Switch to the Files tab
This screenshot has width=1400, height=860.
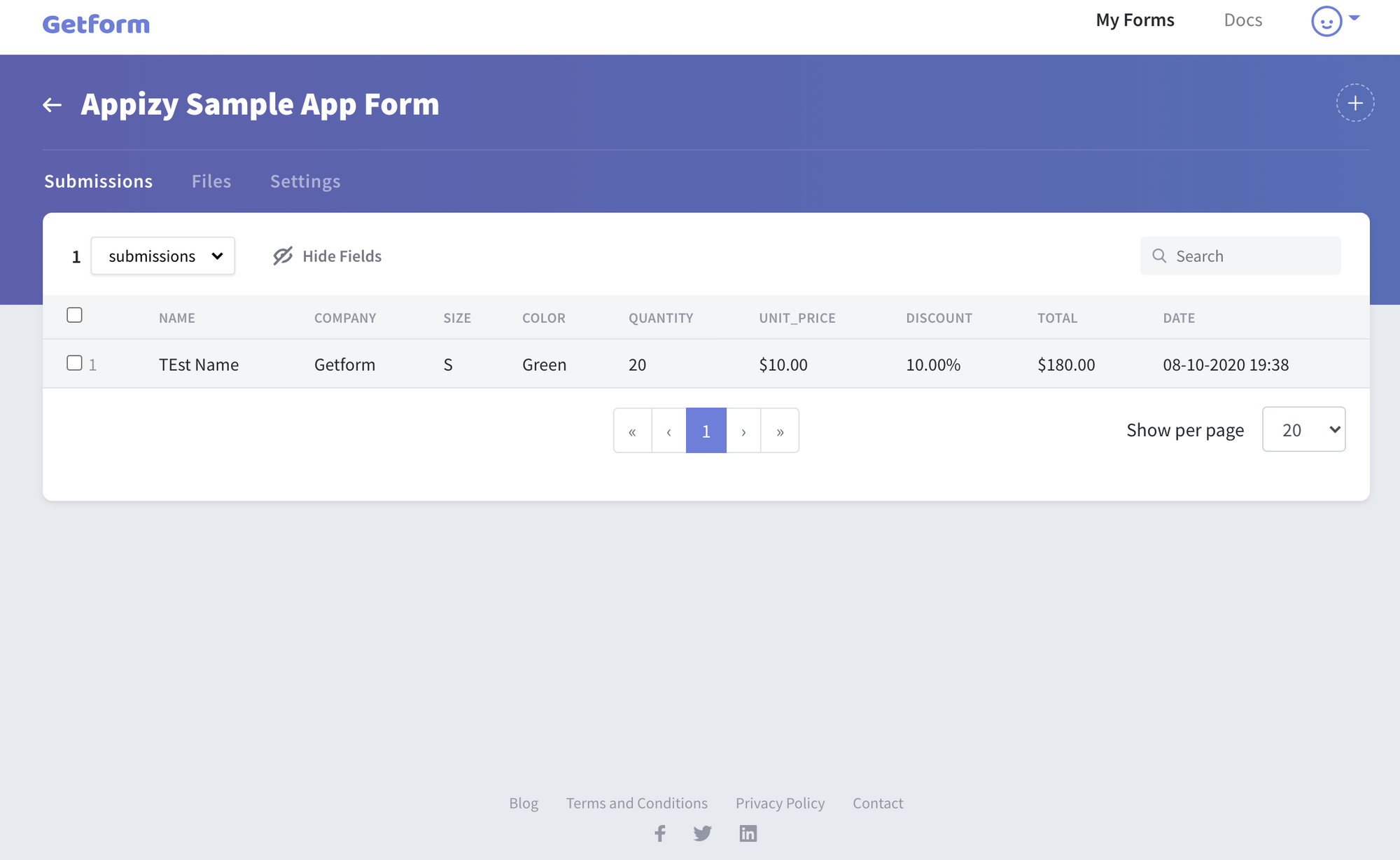[x=211, y=180]
